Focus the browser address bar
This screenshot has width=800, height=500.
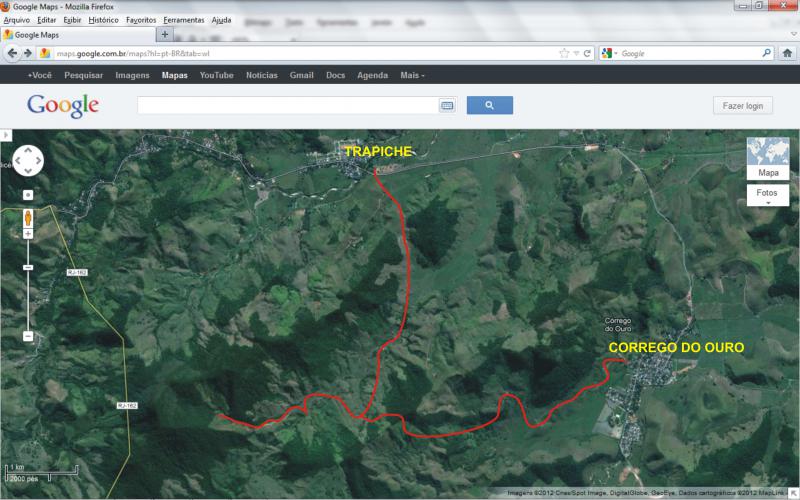(x=306, y=53)
